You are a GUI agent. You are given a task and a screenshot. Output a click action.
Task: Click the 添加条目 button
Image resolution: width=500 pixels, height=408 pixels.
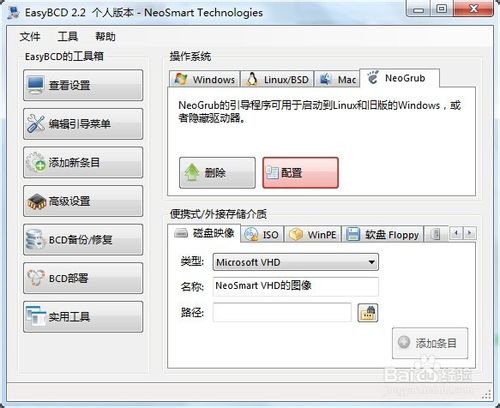(x=430, y=343)
